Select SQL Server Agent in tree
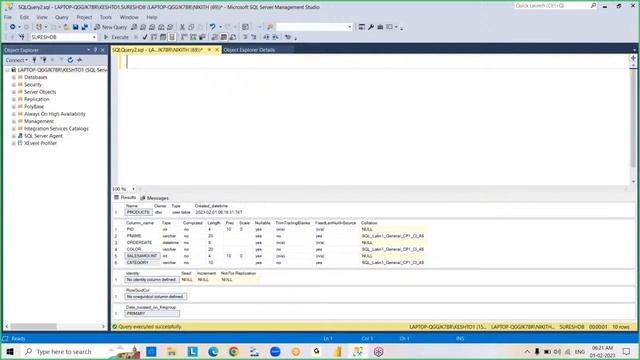The height and width of the screenshot is (360, 640). (43, 136)
